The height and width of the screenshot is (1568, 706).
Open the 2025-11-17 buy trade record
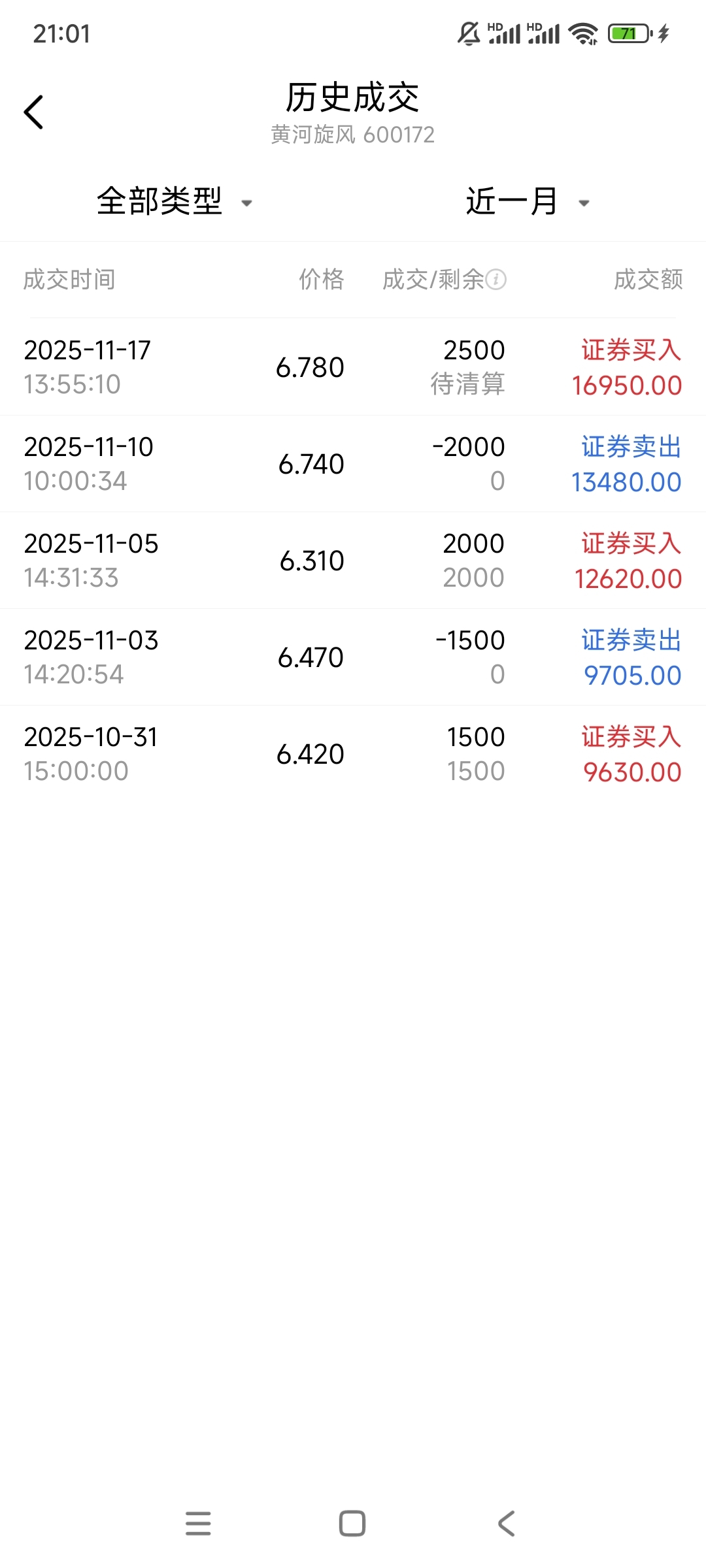[353, 367]
